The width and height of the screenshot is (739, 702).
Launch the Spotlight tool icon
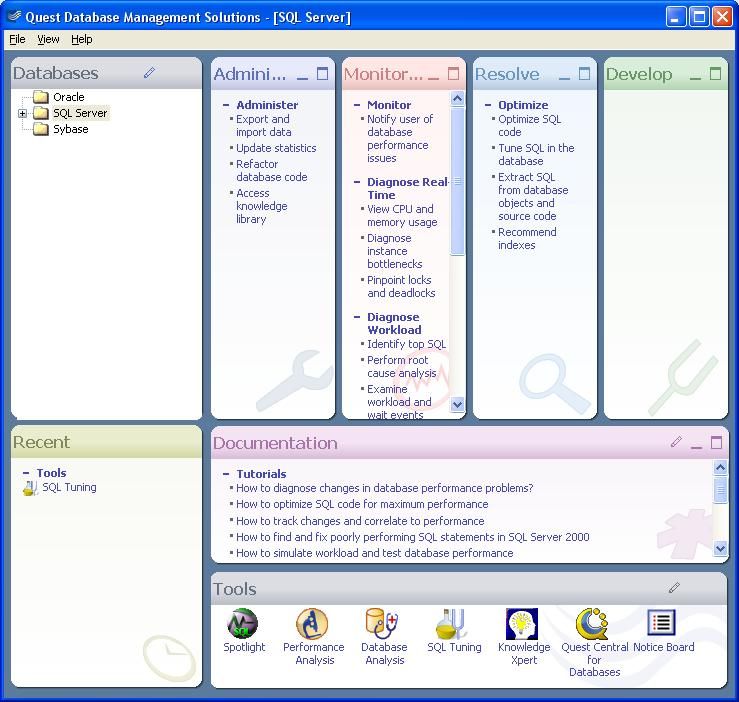[243, 624]
